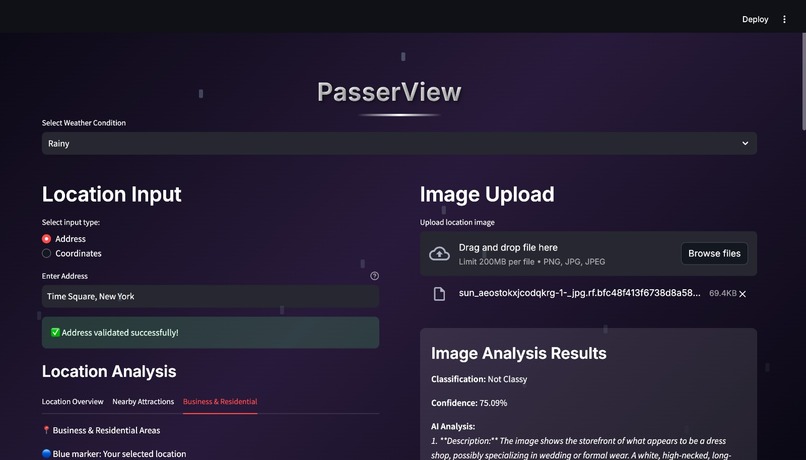Click the uploaded file document icon
The width and height of the screenshot is (806, 460).
(x=439, y=293)
